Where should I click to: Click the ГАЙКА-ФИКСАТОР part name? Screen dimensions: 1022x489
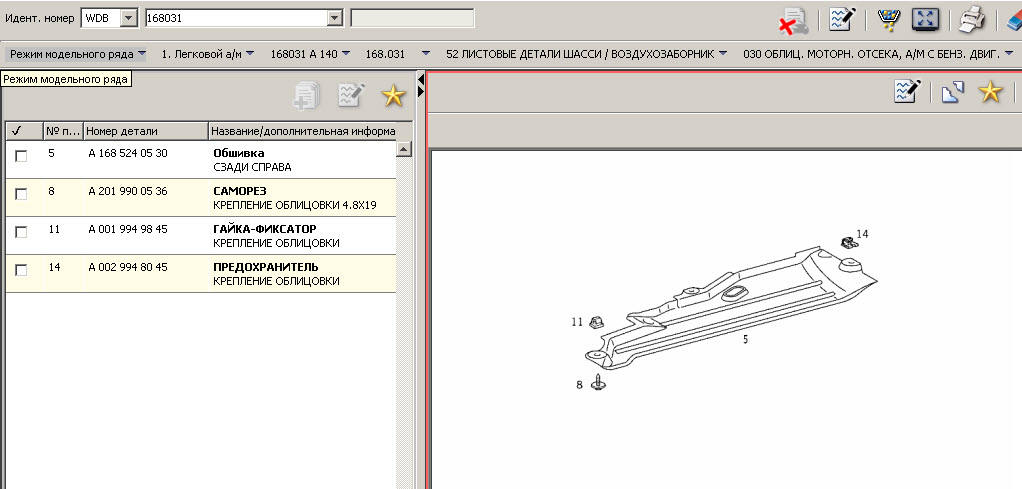[264, 229]
